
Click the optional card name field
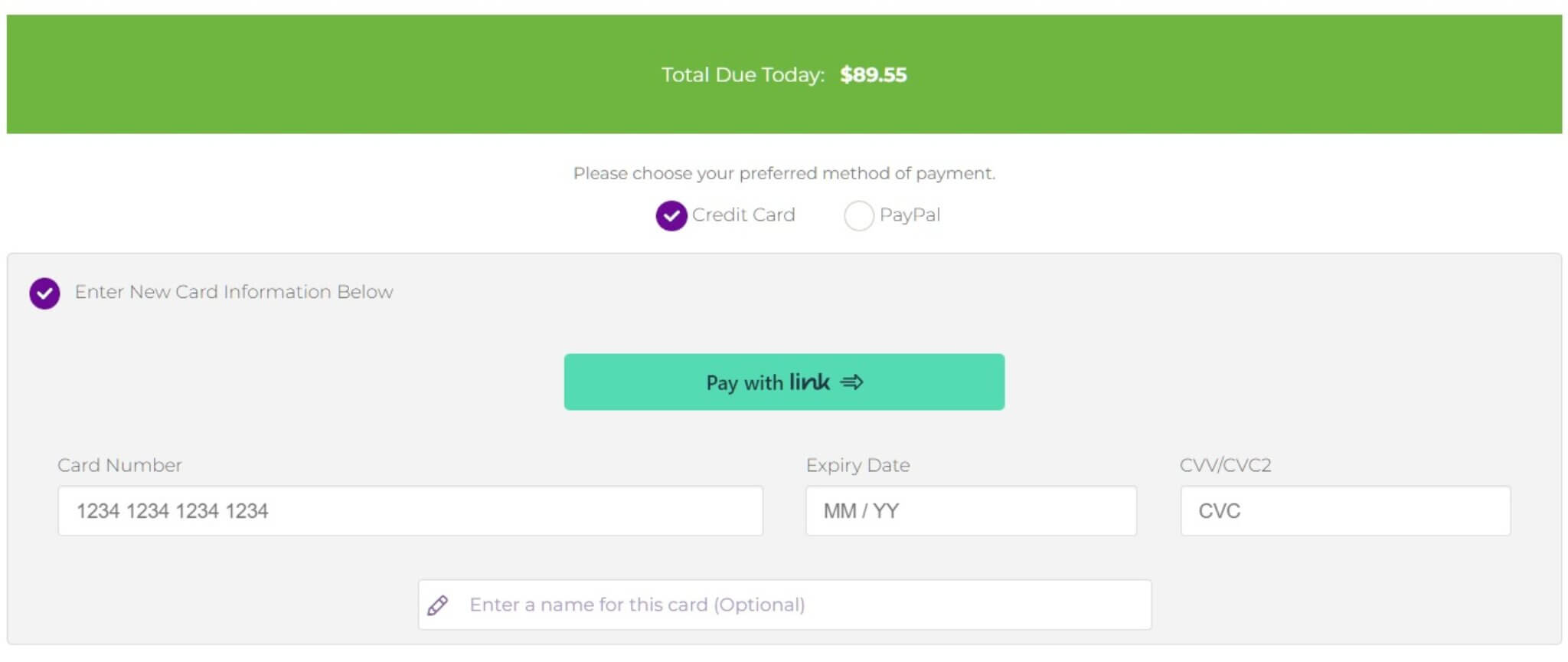coord(785,605)
